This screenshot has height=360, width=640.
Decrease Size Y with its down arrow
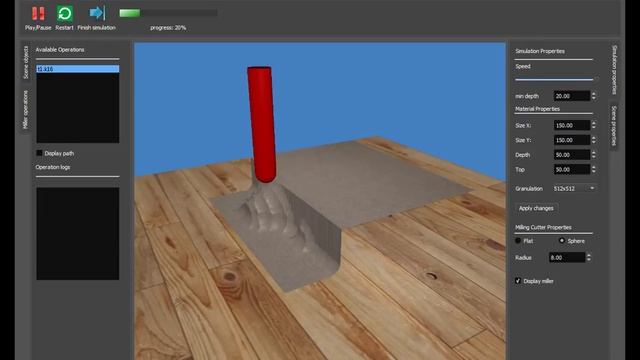tap(593, 142)
